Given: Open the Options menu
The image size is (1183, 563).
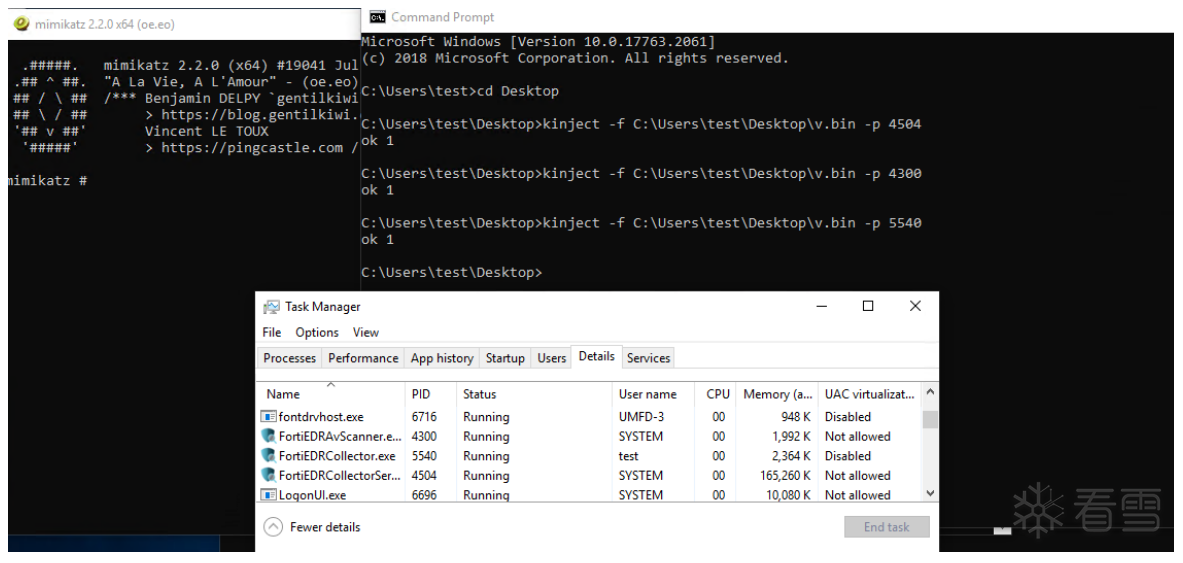Looking at the screenshot, I should (x=317, y=332).
